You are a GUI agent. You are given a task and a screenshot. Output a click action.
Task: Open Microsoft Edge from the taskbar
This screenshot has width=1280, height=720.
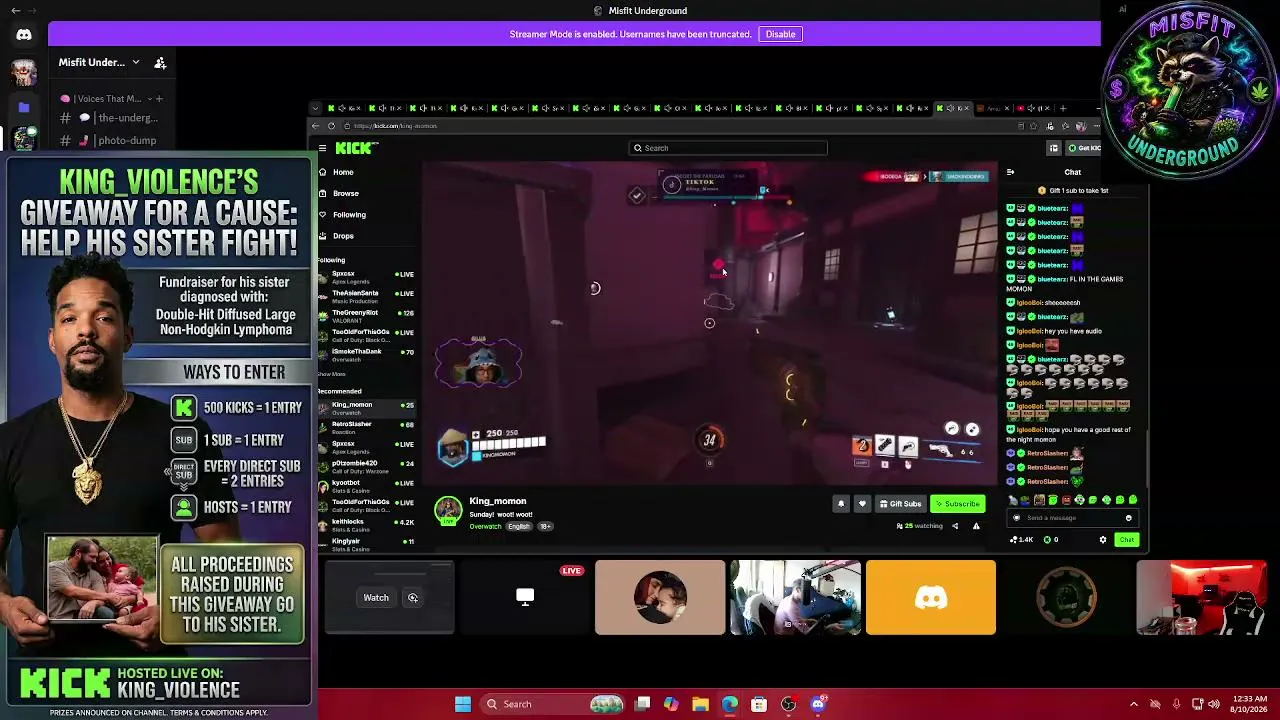(x=730, y=704)
